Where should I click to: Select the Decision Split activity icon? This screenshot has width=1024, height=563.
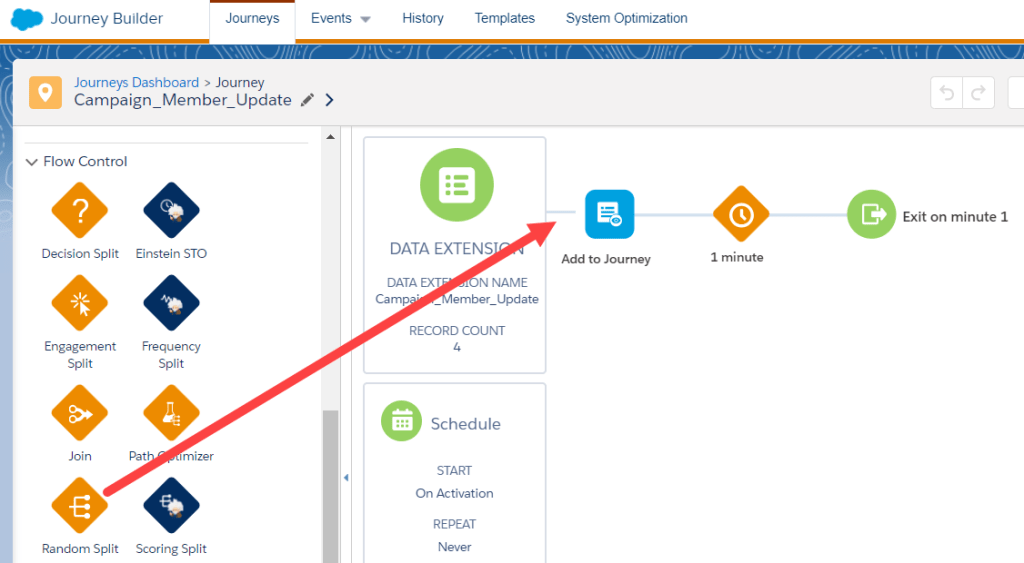(x=80, y=211)
